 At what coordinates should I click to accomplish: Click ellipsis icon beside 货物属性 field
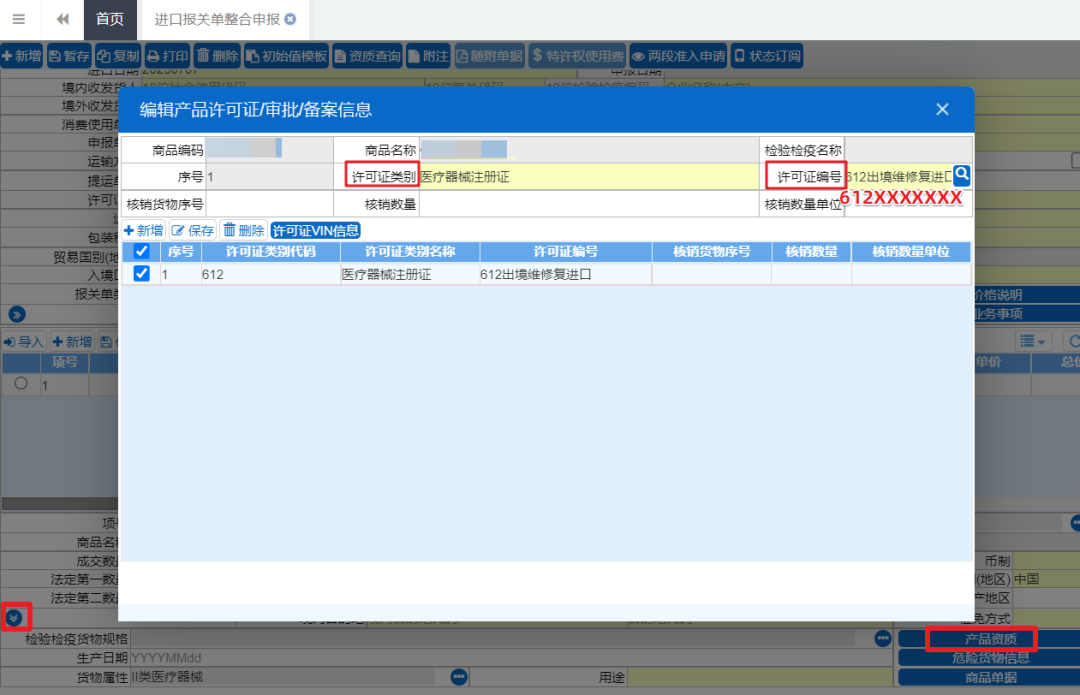click(x=459, y=677)
